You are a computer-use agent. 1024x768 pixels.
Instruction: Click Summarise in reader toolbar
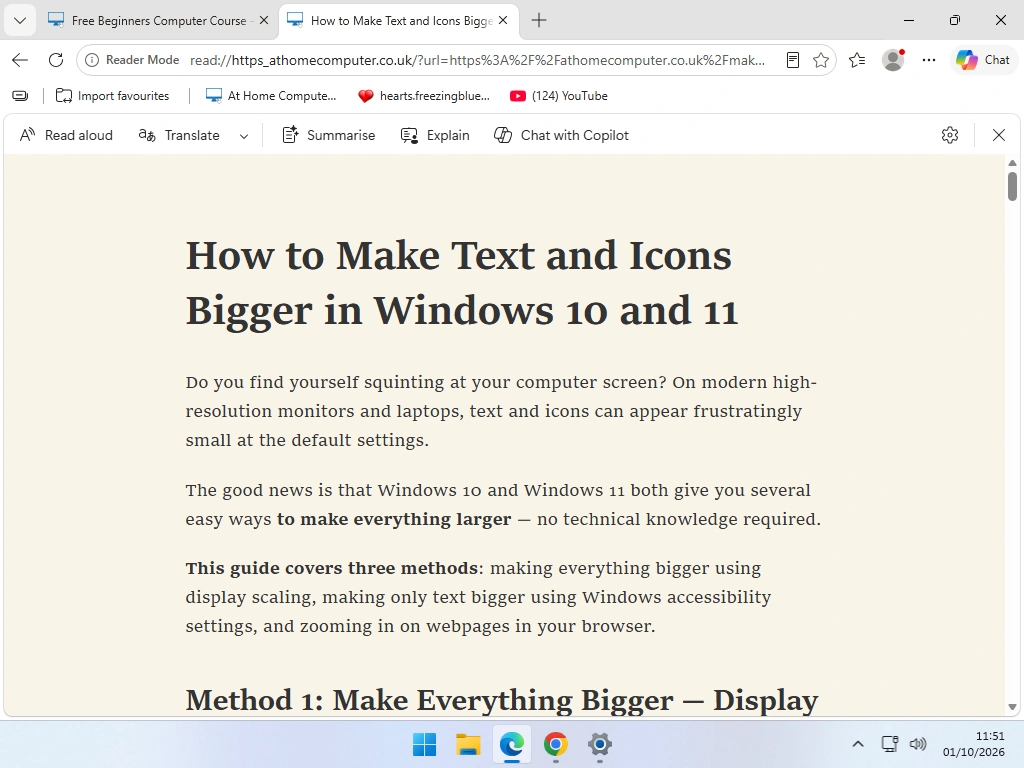click(328, 135)
